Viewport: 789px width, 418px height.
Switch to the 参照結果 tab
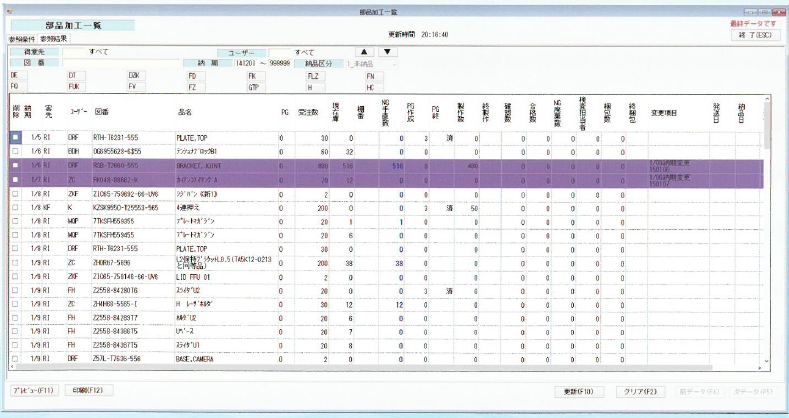point(53,38)
